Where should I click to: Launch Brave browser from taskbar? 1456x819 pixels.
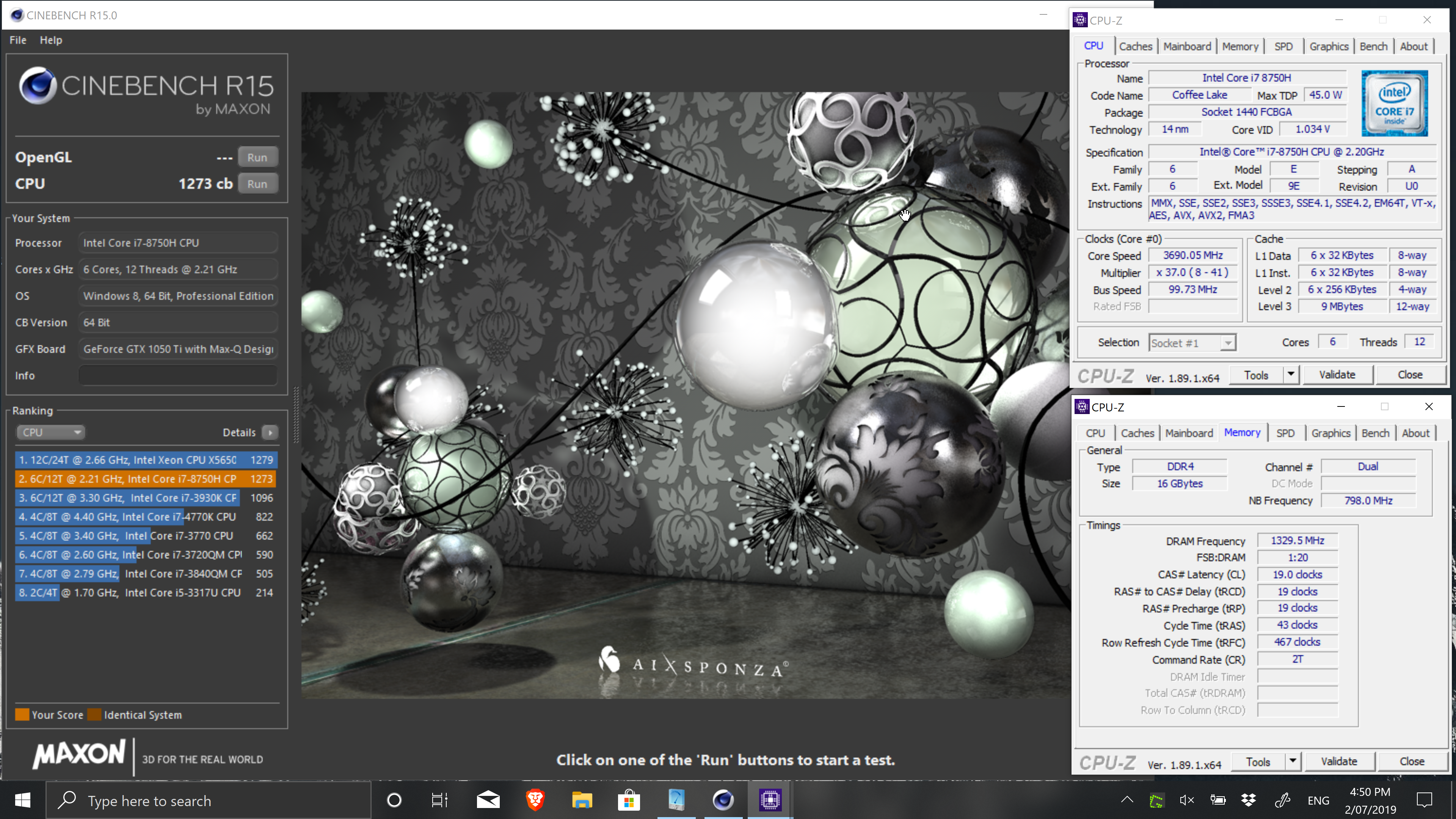(x=535, y=800)
